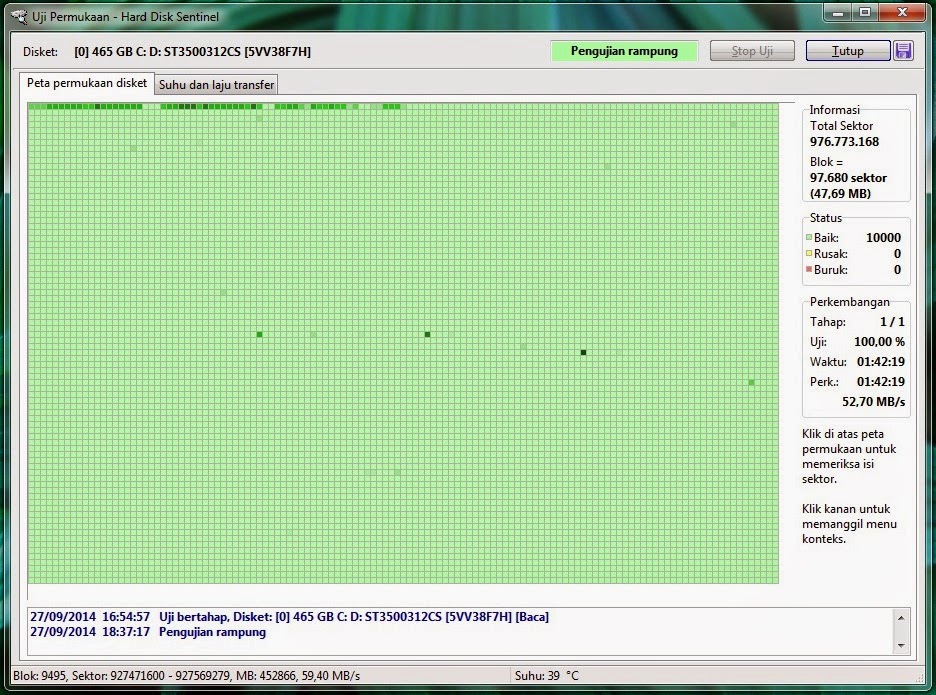Click the 97.680 sektor block size text

pyautogui.click(x=848, y=177)
